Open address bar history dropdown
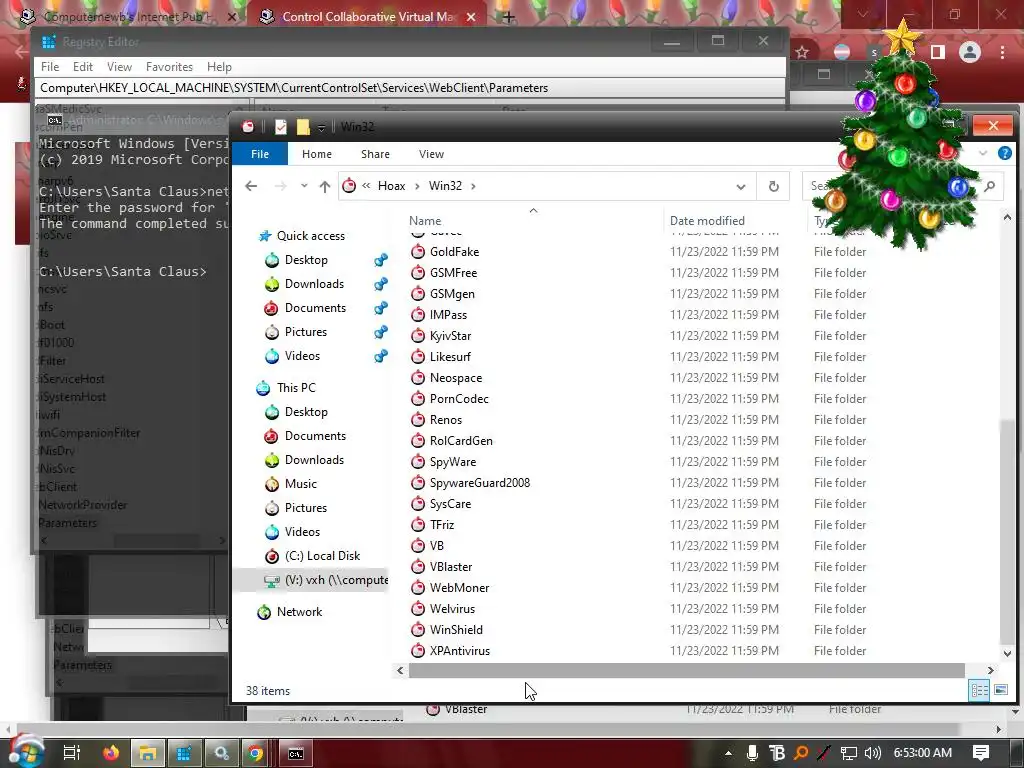 [741, 187]
